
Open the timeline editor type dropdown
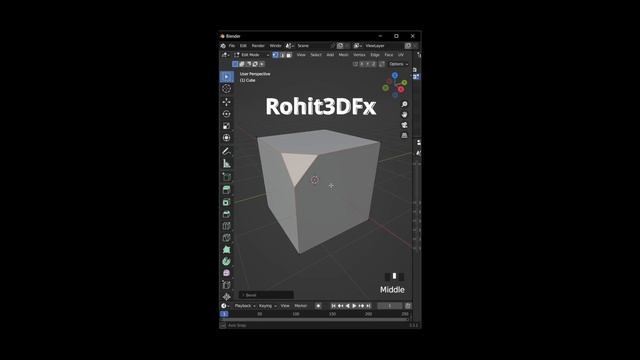[225, 306]
